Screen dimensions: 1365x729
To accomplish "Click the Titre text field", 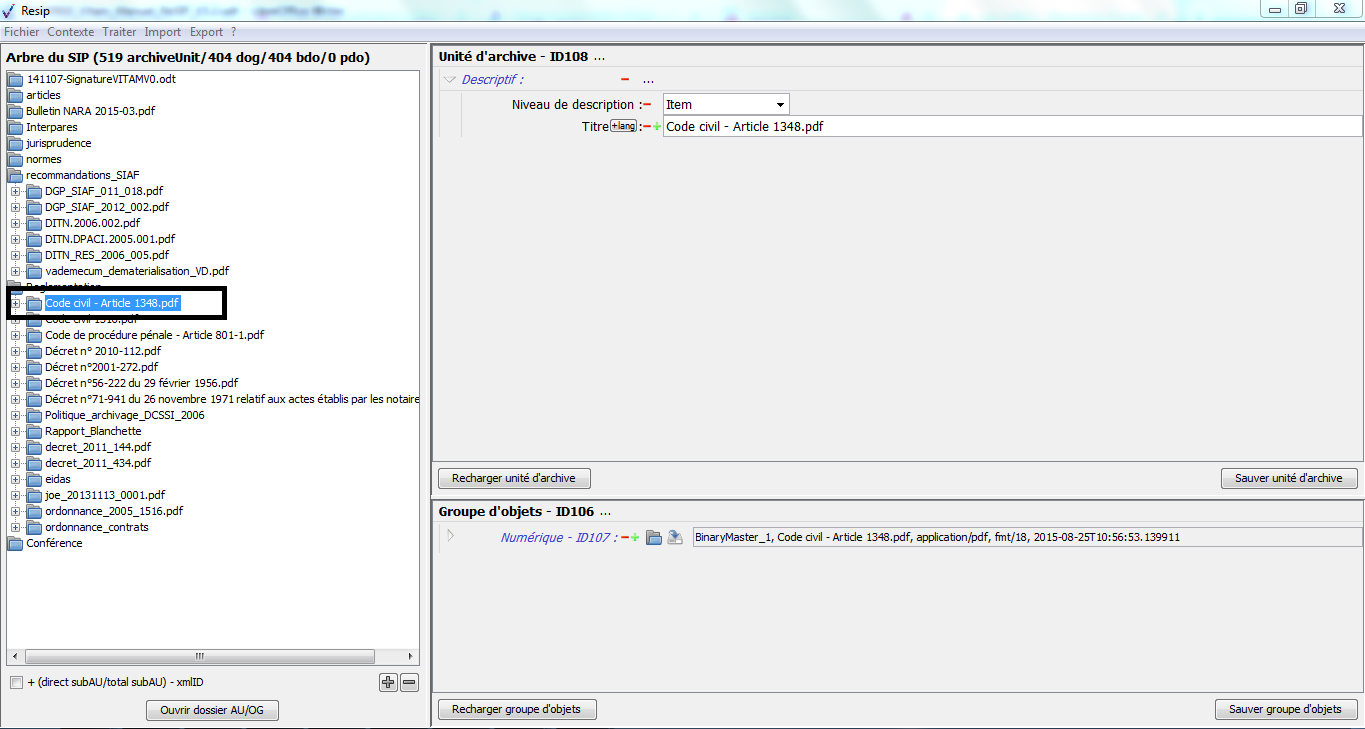I will tap(1010, 127).
